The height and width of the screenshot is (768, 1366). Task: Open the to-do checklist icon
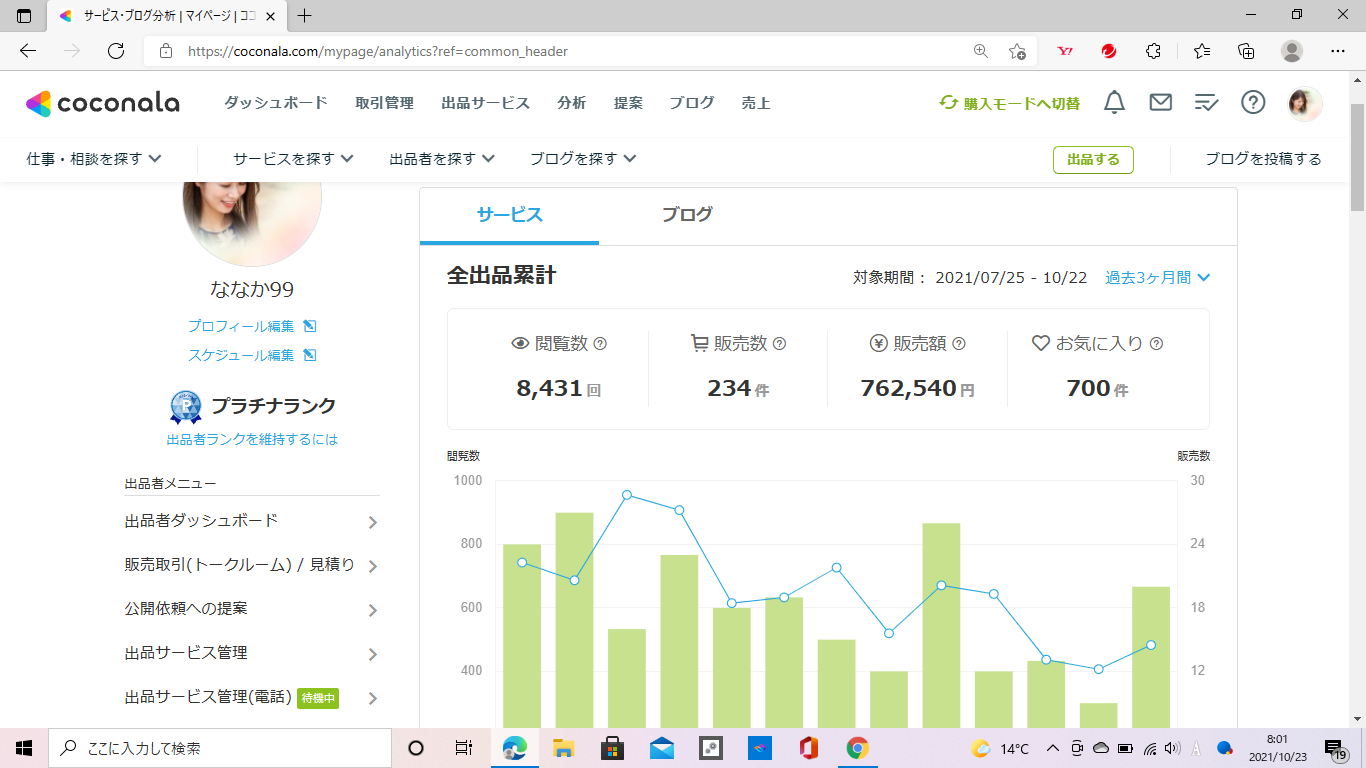1207,102
